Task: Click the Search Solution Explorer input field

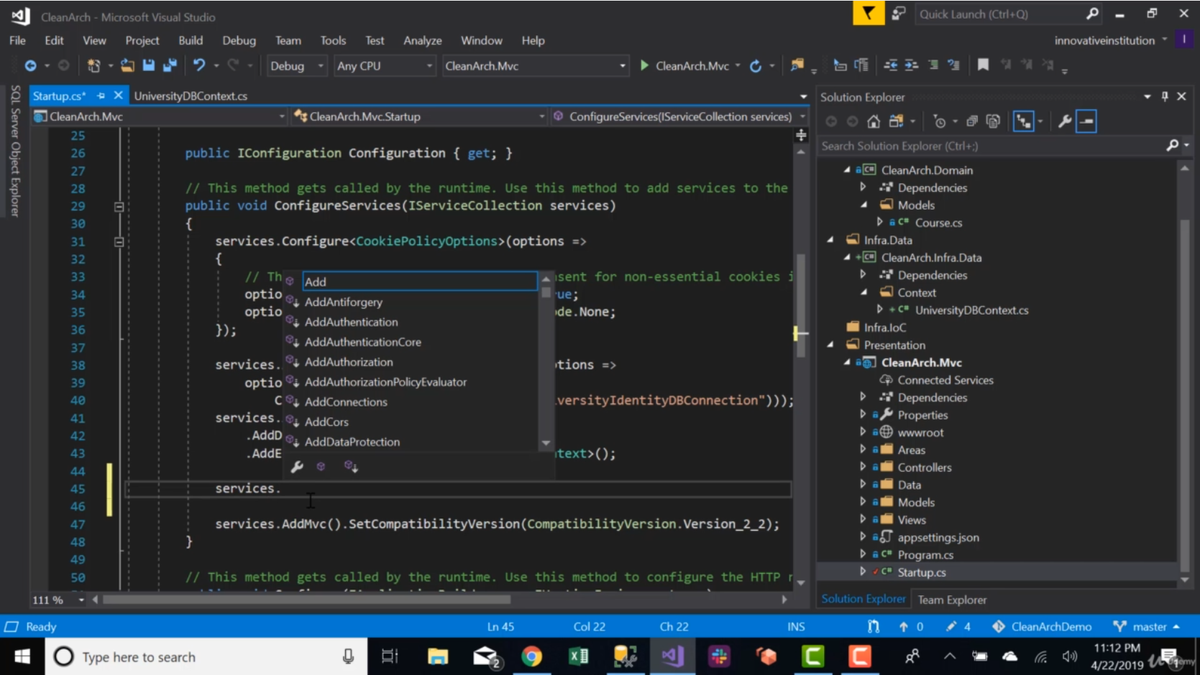Action: coord(992,146)
